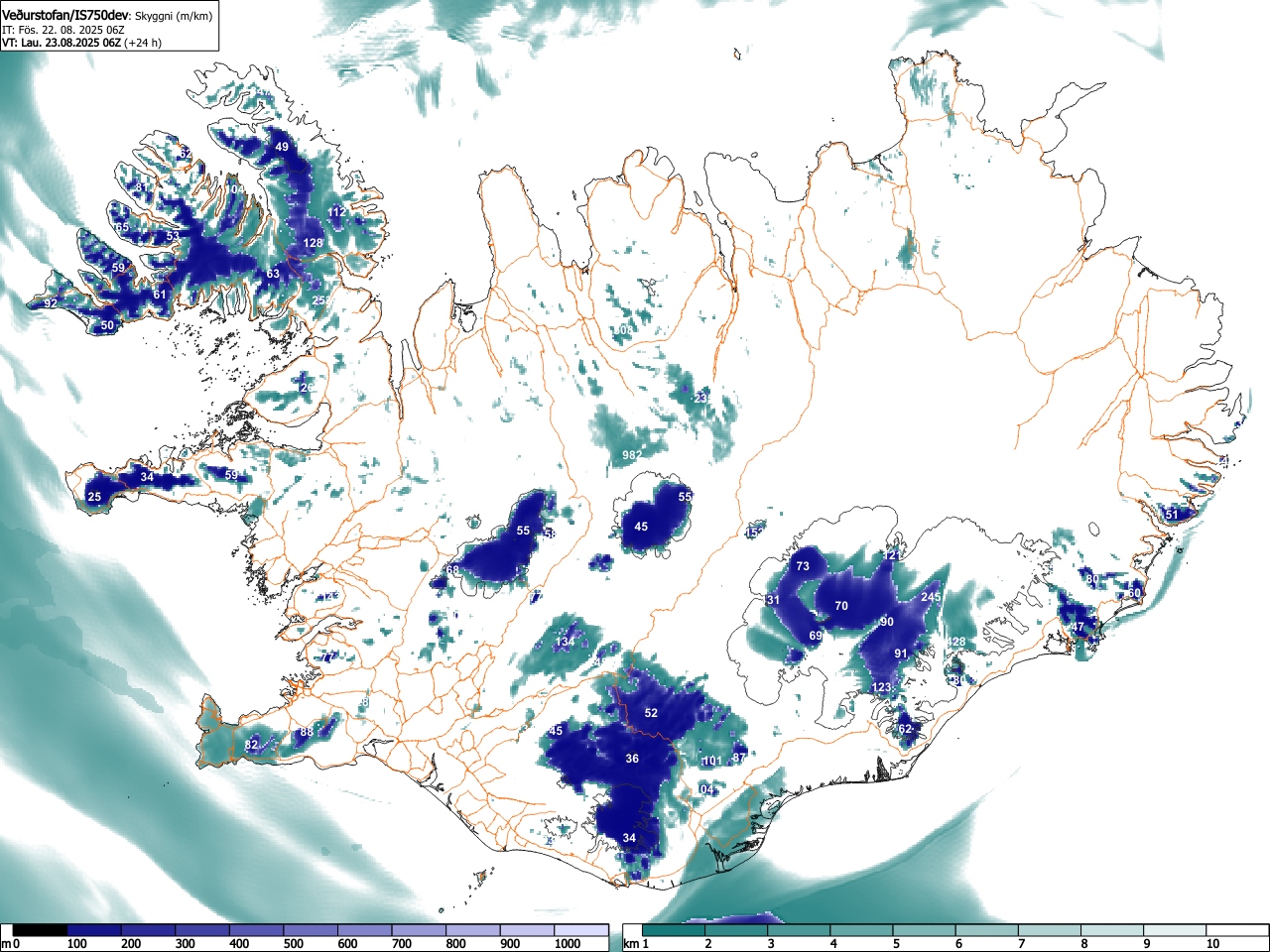
Task: Click the 101 value label
Action: coord(711,761)
